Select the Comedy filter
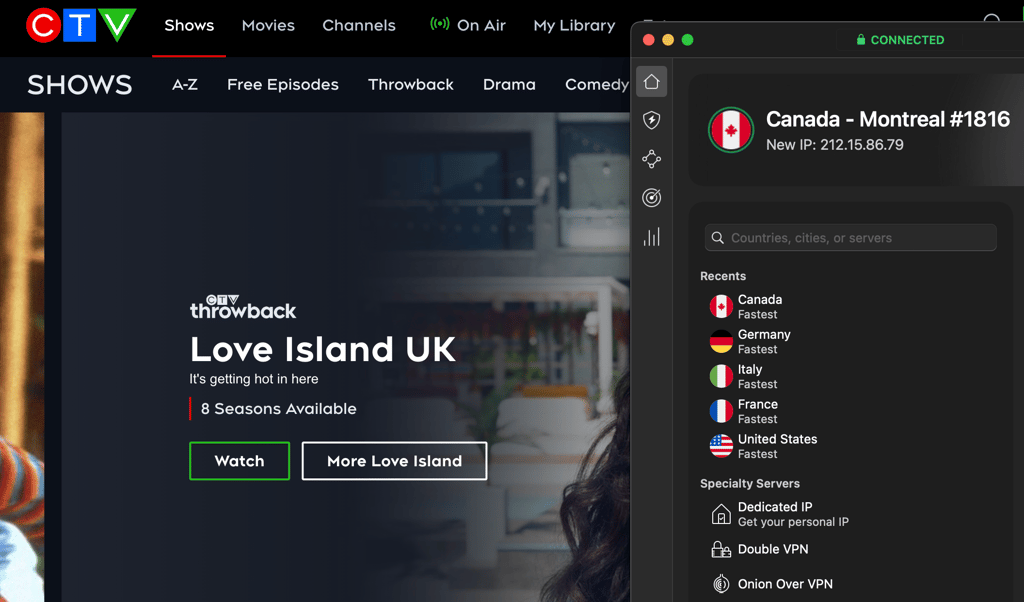This screenshot has width=1024, height=602. (x=597, y=85)
